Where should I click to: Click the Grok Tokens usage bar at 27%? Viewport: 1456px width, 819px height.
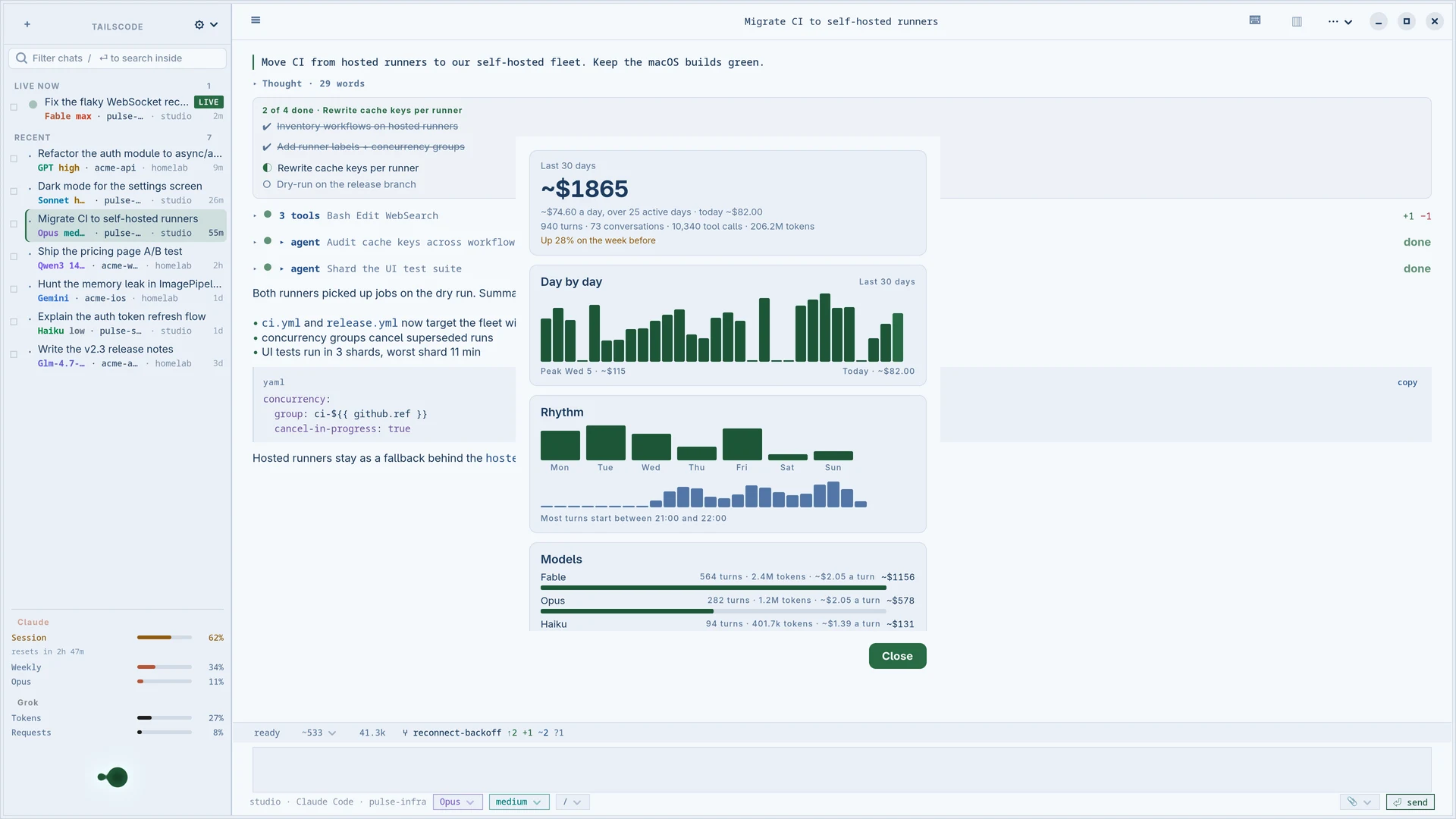pos(164,717)
